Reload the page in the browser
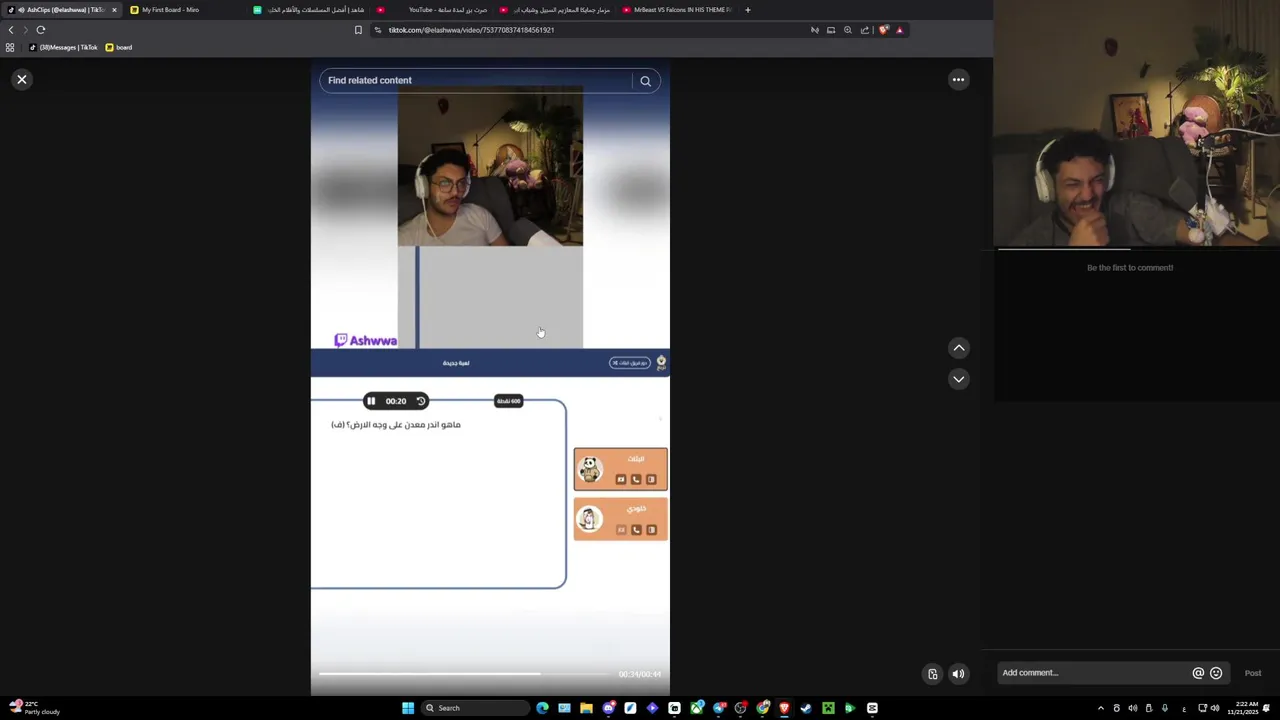 pyautogui.click(x=41, y=30)
